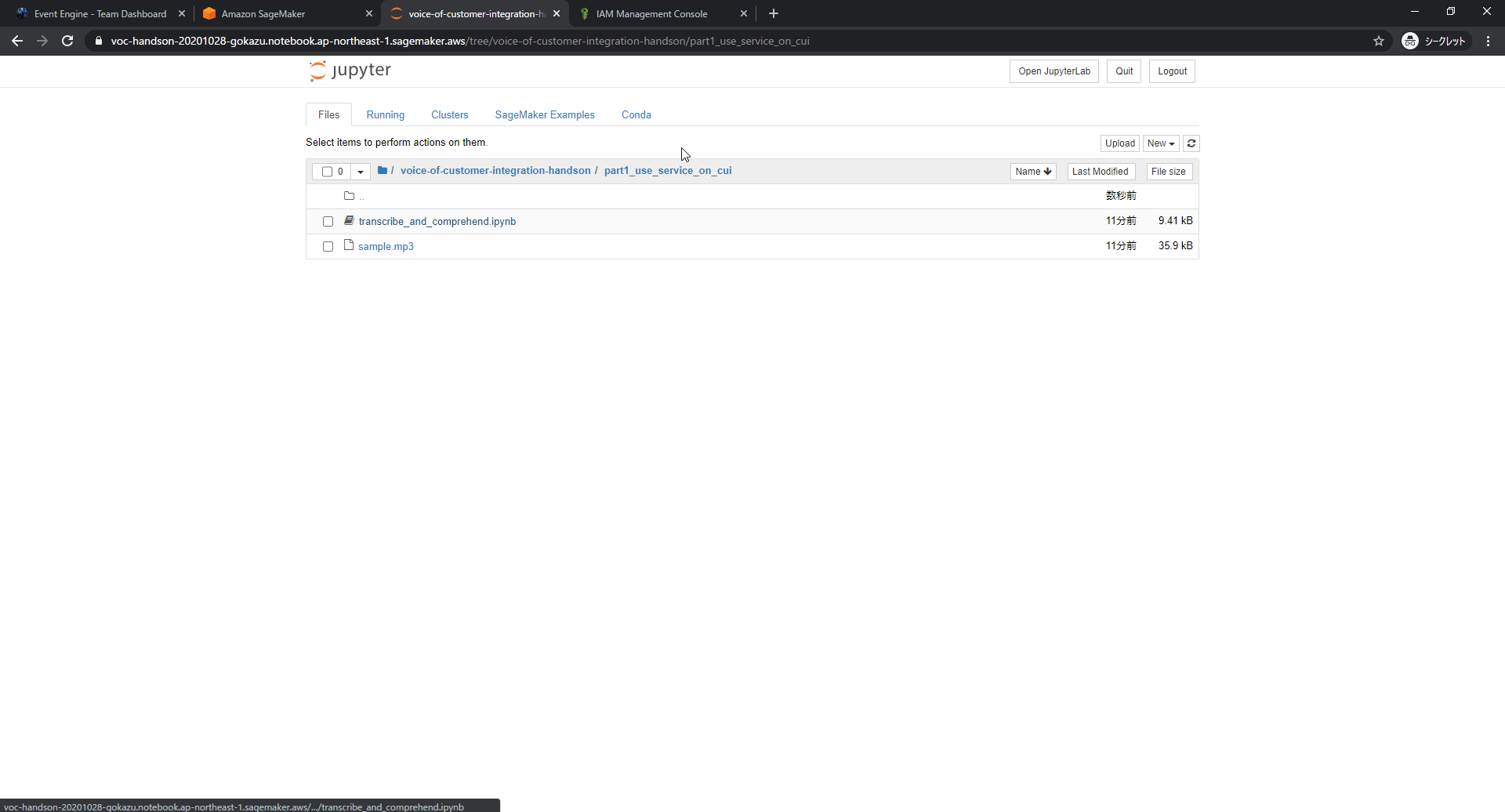Click the 9.41 kB file size
Screen dimensions: 1505x812
(x=1175, y=221)
